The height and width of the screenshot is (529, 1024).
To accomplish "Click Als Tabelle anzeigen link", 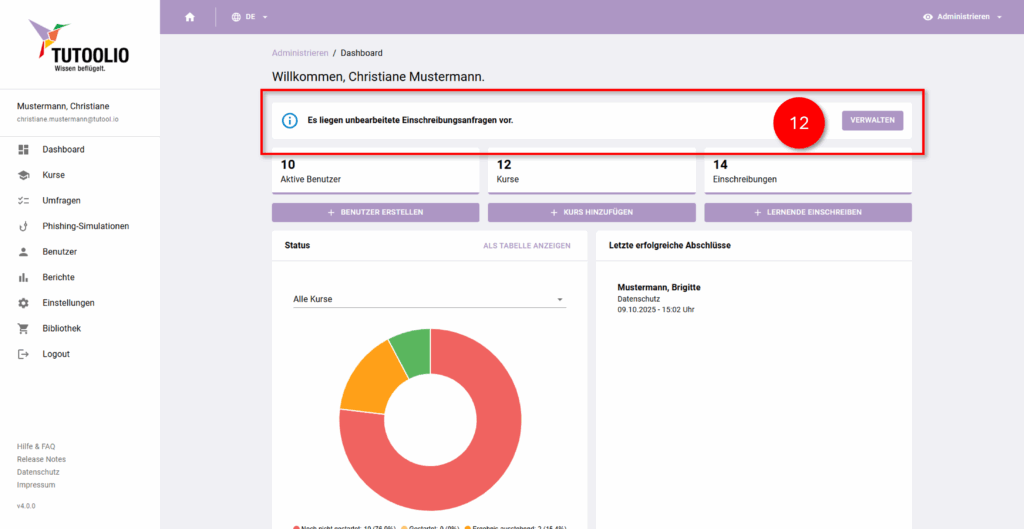I will coord(526,245).
